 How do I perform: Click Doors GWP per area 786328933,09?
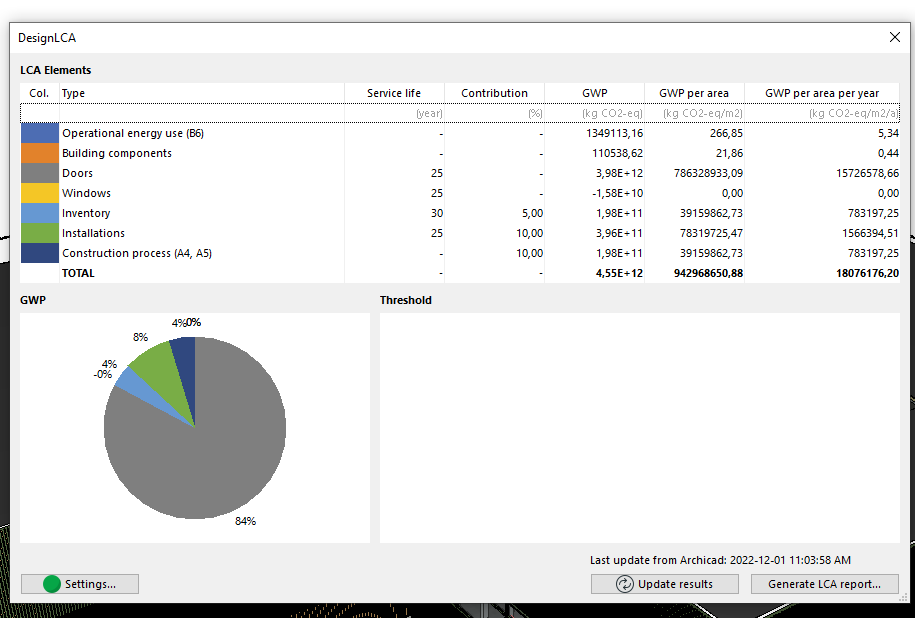[708, 173]
